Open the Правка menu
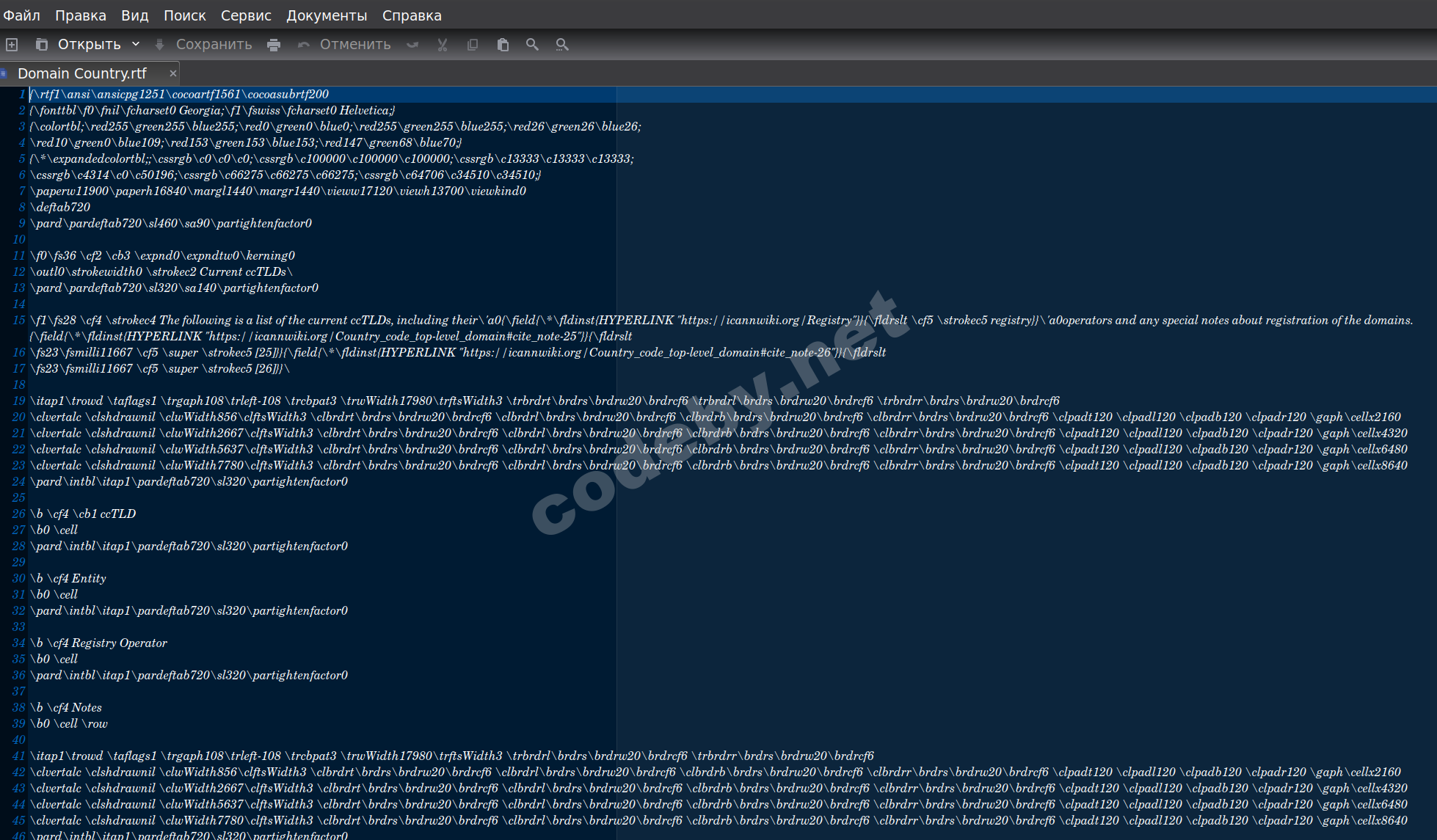This screenshot has width=1437, height=840. (81, 15)
